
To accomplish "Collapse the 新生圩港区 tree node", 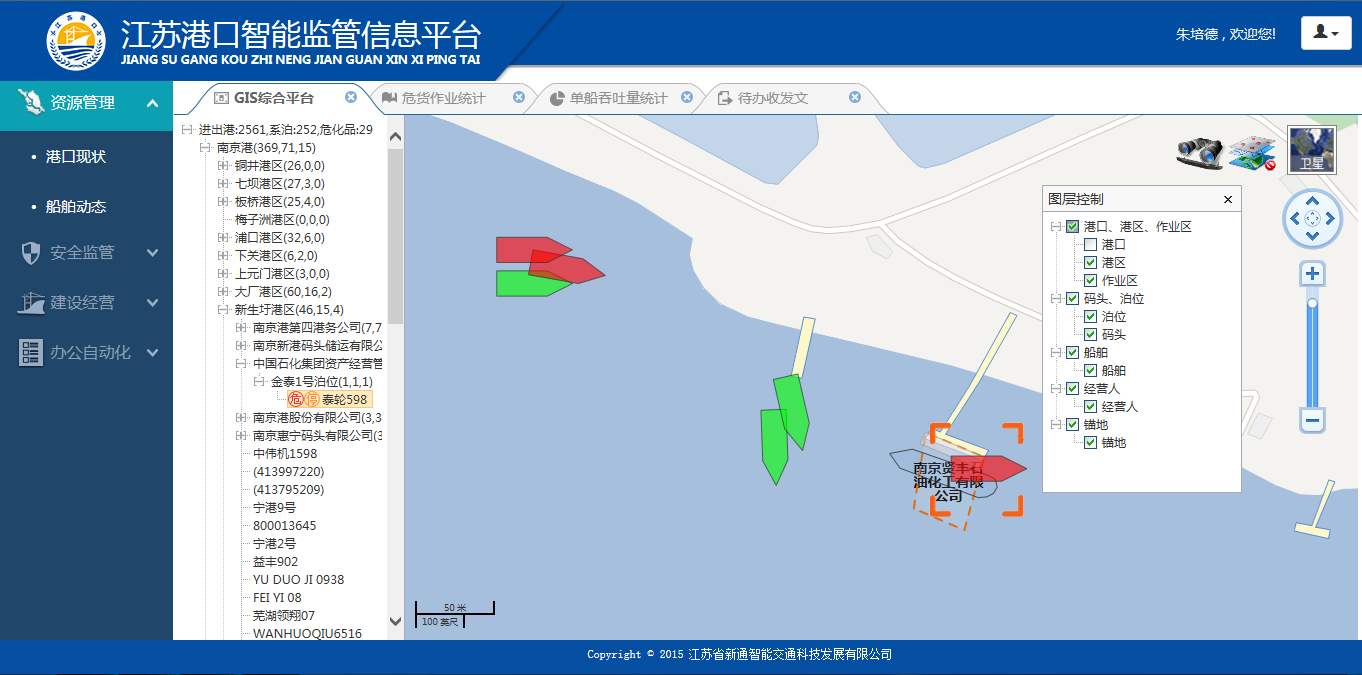I will 223,310.
